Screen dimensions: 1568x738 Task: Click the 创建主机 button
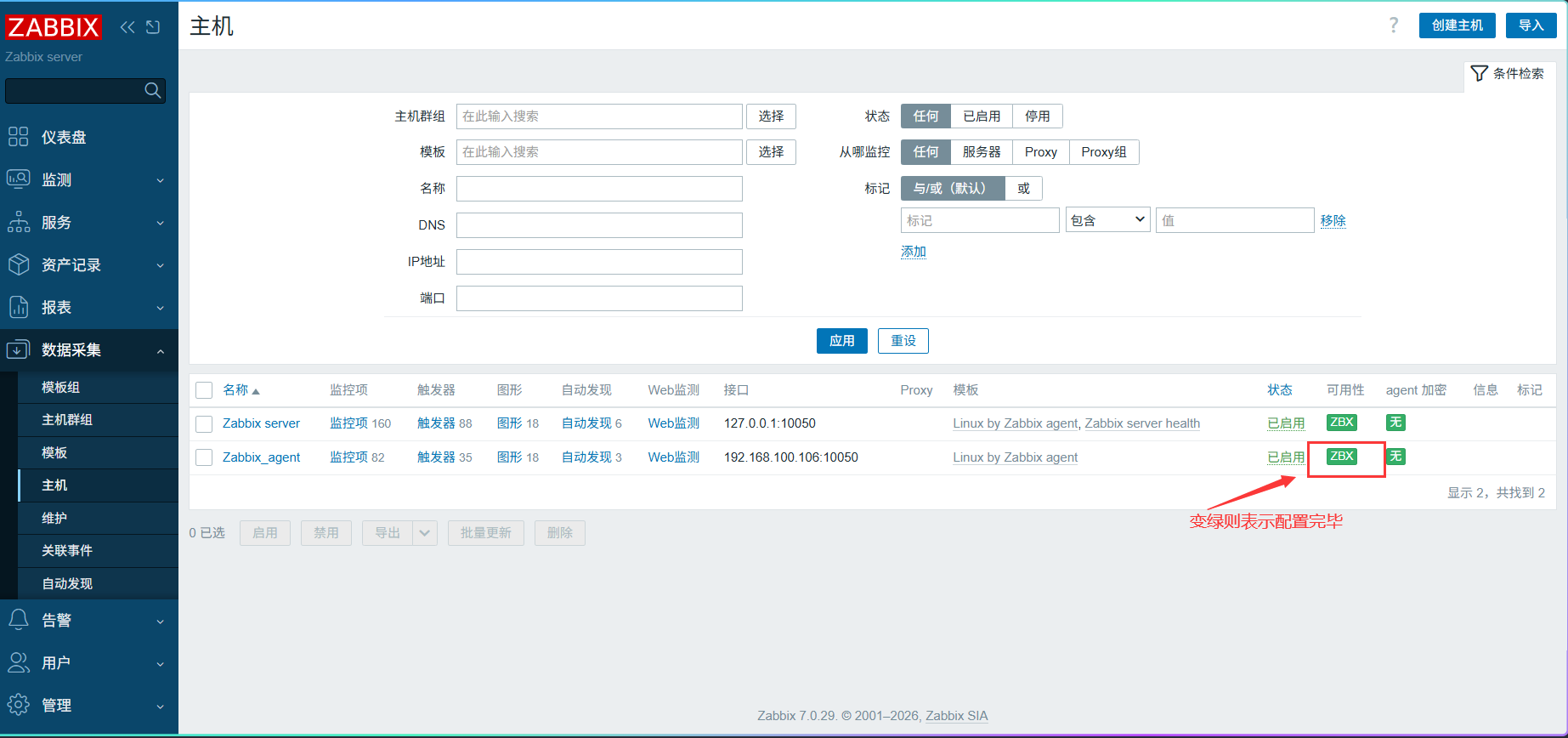click(x=1458, y=26)
